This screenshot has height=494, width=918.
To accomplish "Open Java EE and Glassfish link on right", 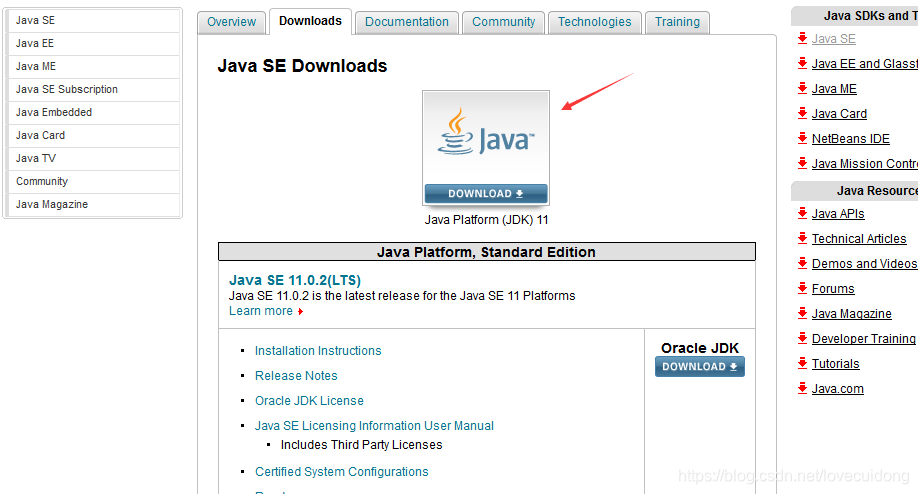I will point(865,64).
